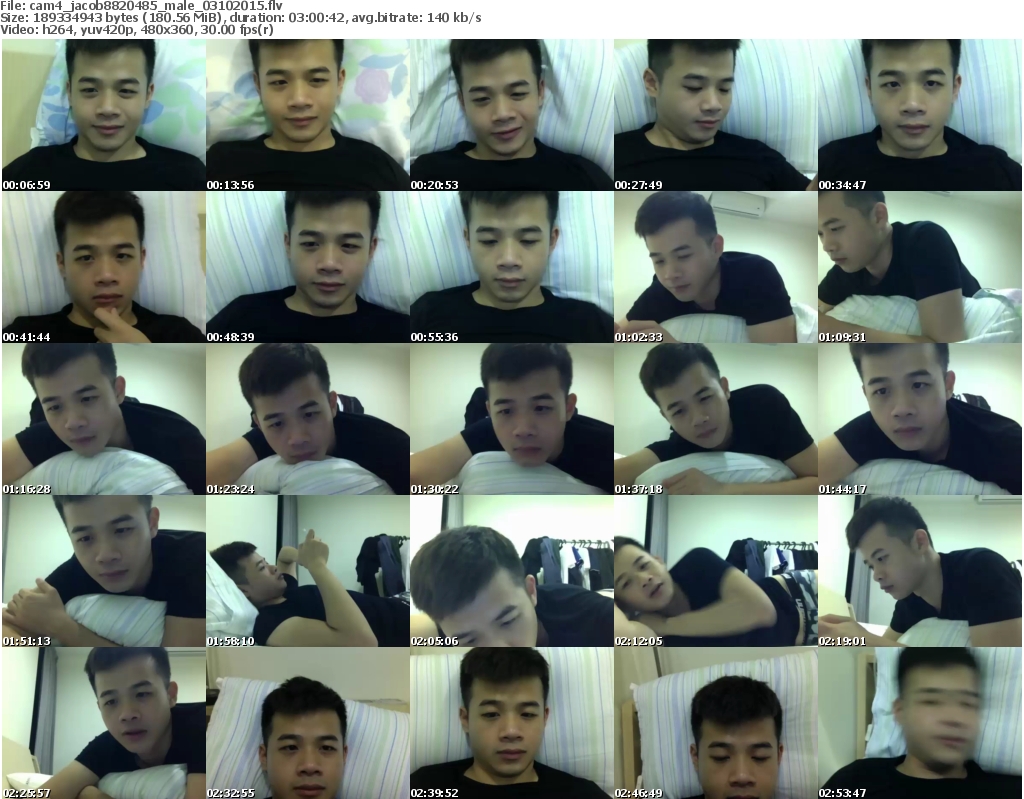Click the Video line showing h264 480x360
Viewport: 1024px width, 799px height.
(x=137, y=30)
